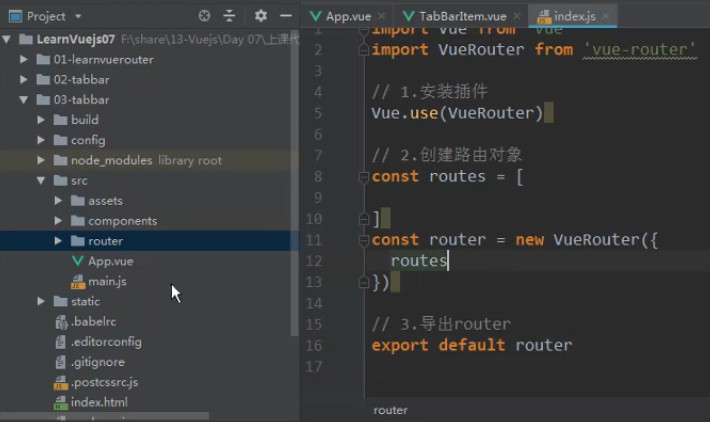710x422 pixels.
Task: Click line number 16 in the gutter
Action: pyautogui.click(x=314, y=345)
